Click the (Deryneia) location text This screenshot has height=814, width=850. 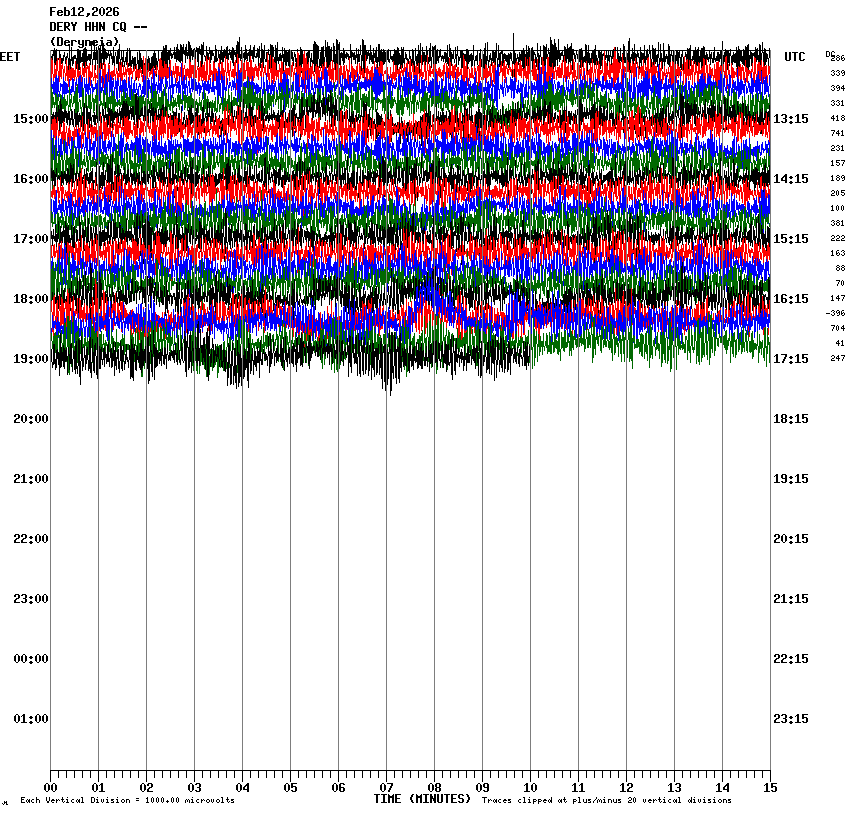coord(84,41)
